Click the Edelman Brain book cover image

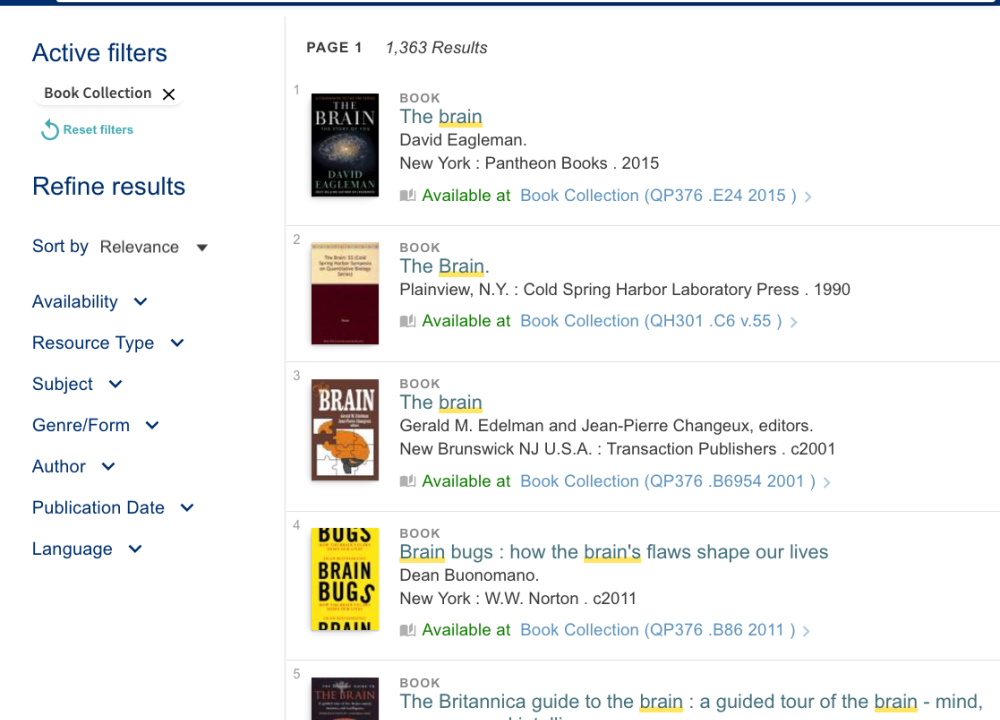pyautogui.click(x=345, y=430)
